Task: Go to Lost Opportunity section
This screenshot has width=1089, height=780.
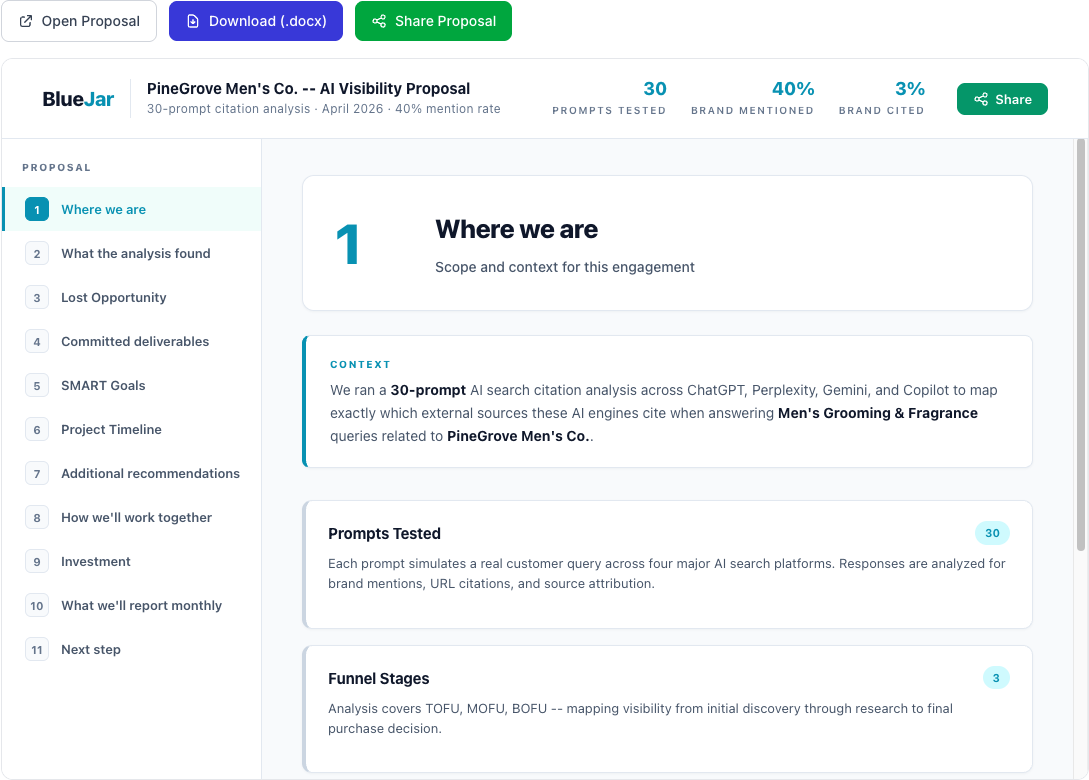Action: 132,297
